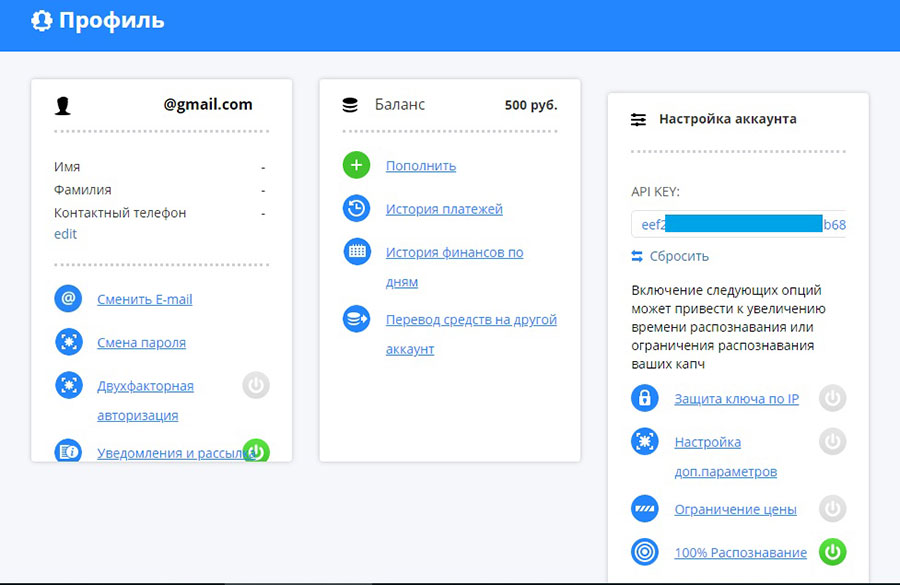This screenshot has height=585, width=900.
Task: Click the target icon for 100% recognition
Action: pyautogui.click(x=645, y=552)
